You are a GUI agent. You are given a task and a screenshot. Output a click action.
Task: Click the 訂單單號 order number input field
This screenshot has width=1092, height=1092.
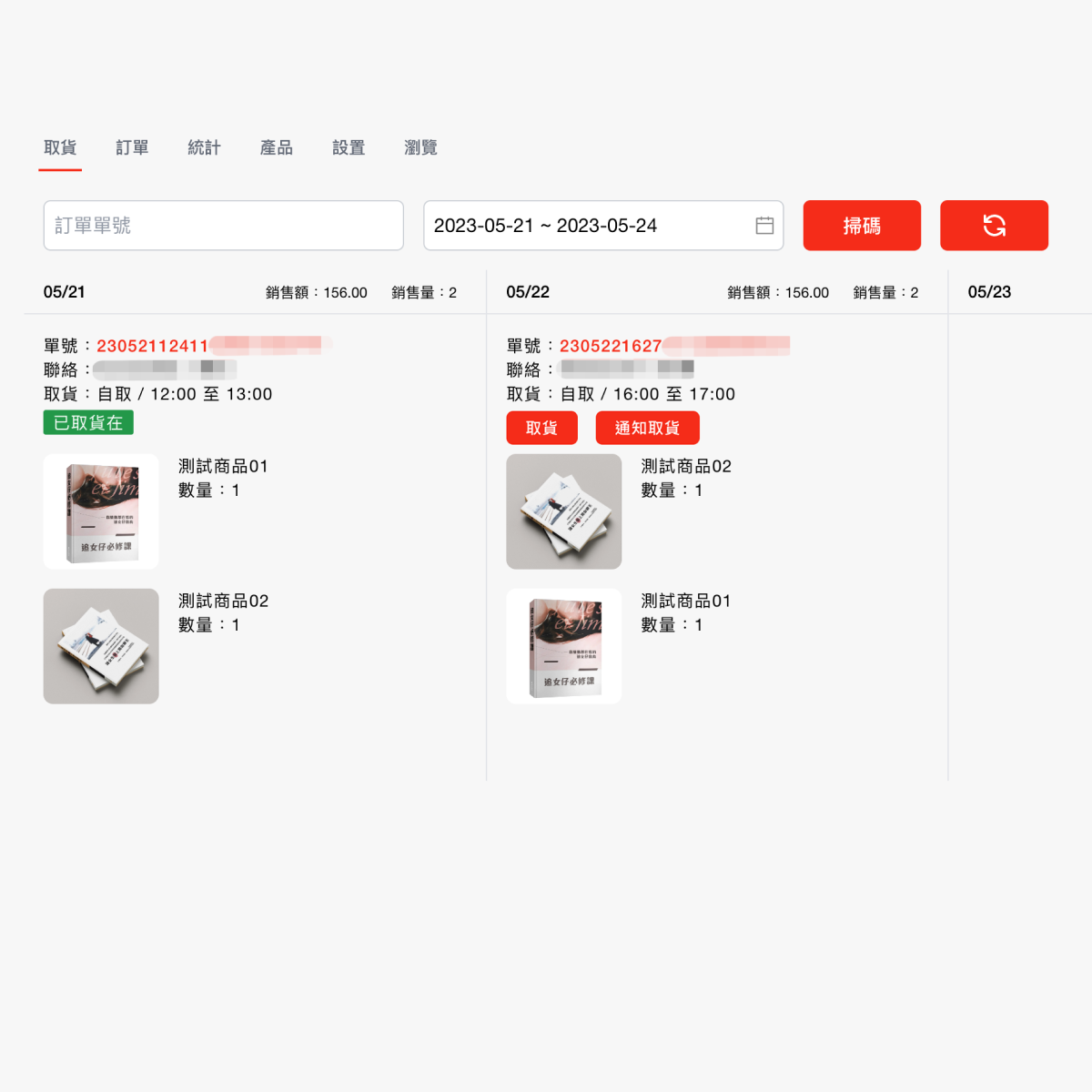(x=223, y=225)
